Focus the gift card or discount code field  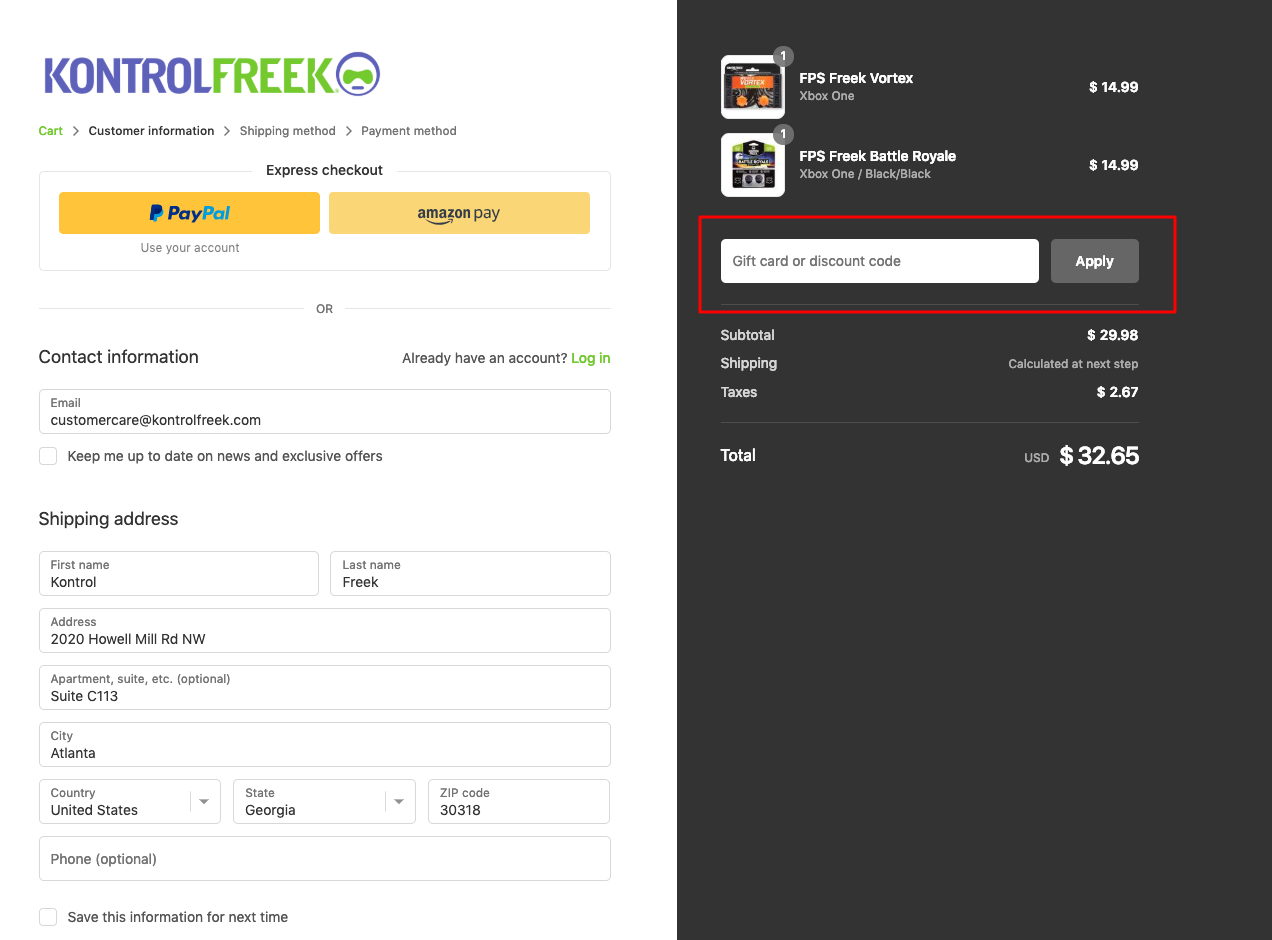coord(879,261)
